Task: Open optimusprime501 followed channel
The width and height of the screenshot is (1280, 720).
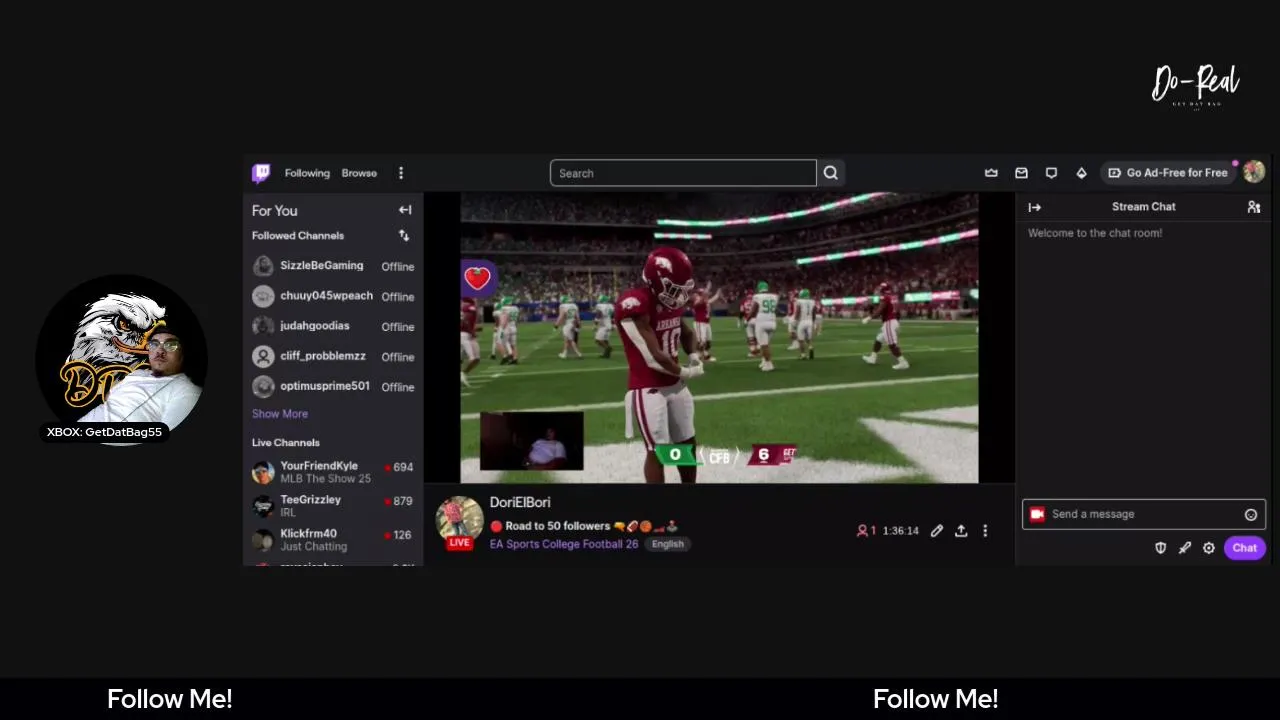Action: pyautogui.click(x=333, y=386)
